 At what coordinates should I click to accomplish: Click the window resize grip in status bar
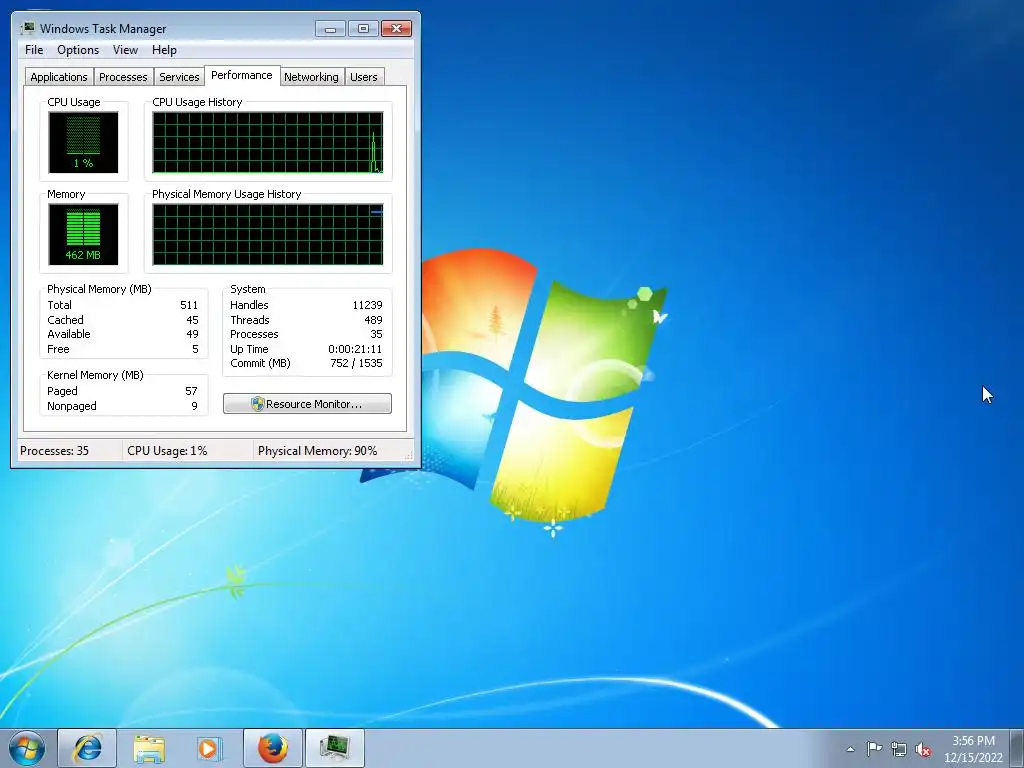click(x=409, y=455)
